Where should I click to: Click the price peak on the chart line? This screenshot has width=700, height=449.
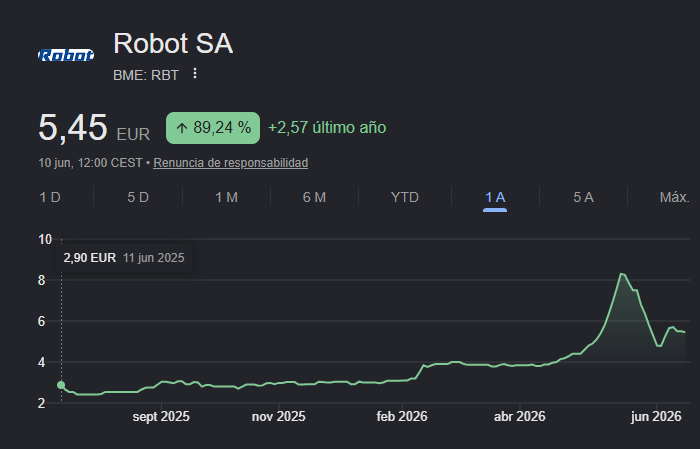tap(621, 274)
